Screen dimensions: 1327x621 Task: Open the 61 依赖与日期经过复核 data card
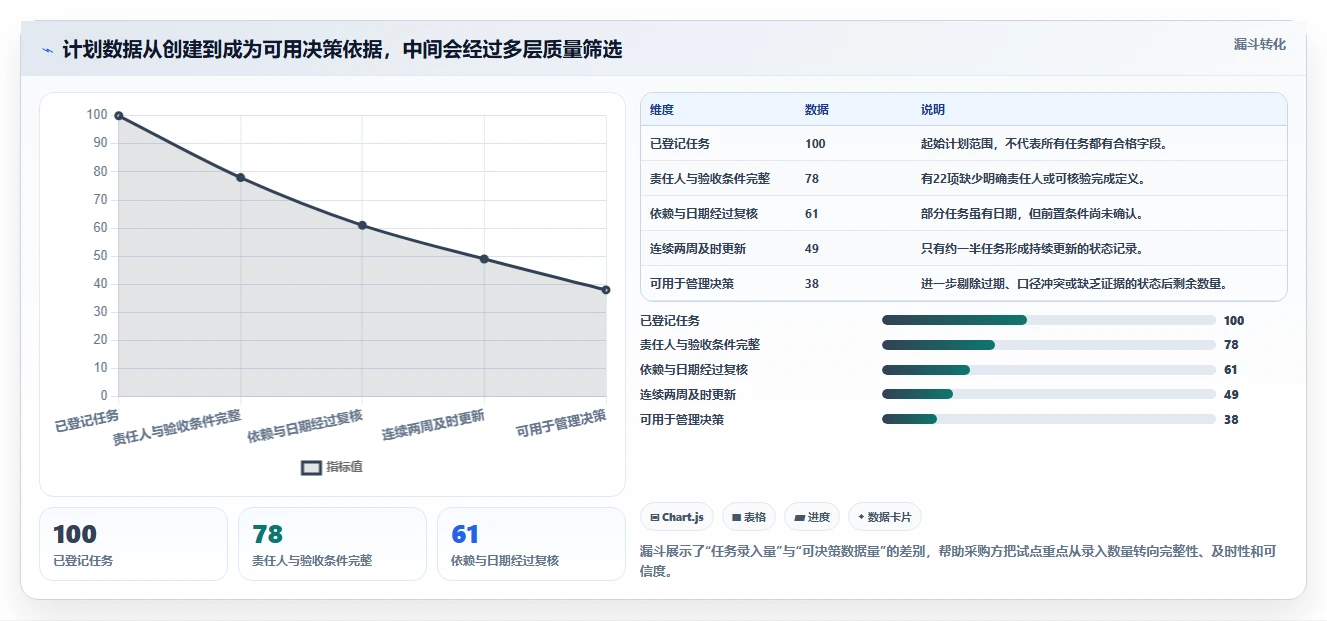[x=531, y=544]
